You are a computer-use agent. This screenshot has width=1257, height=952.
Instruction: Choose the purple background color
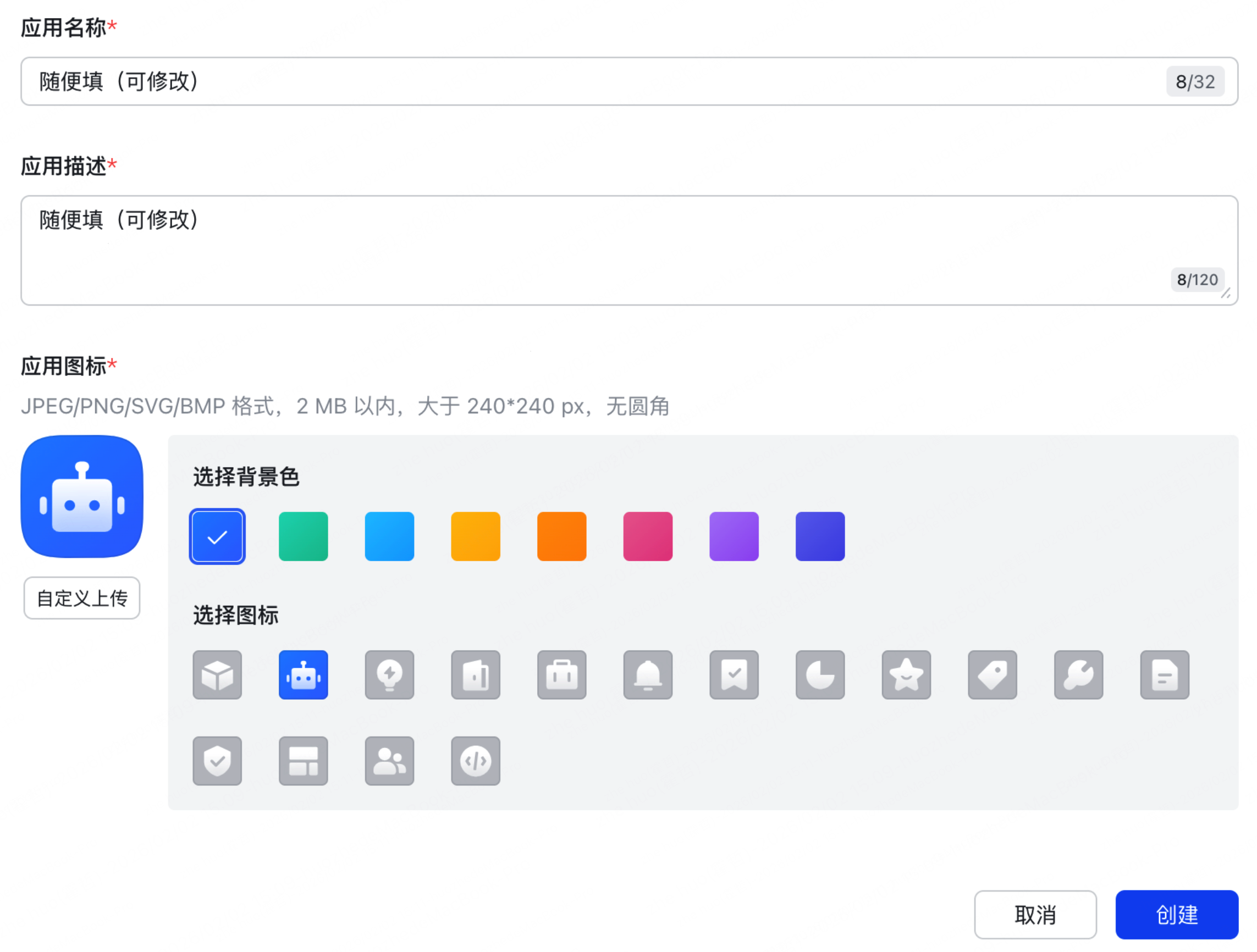point(734,536)
